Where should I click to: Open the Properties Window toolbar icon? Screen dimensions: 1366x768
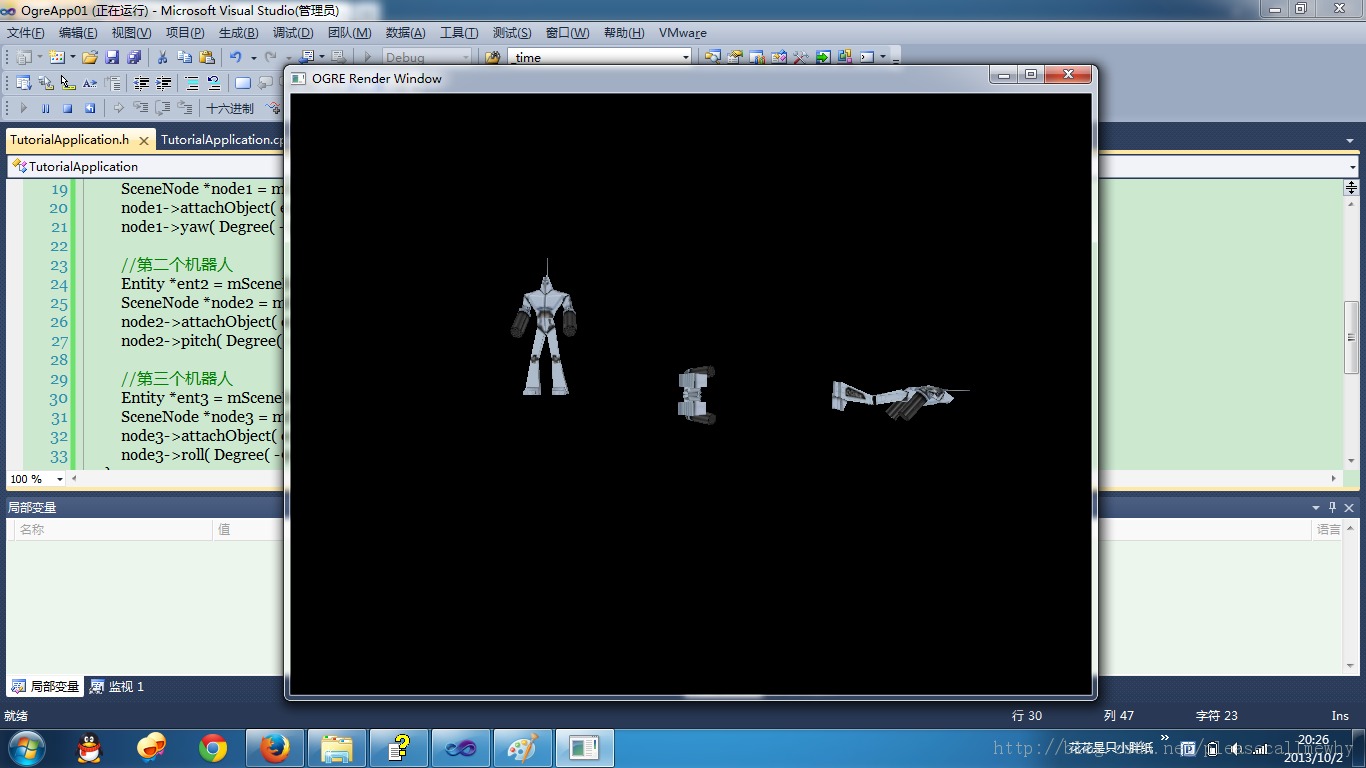(735, 57)
